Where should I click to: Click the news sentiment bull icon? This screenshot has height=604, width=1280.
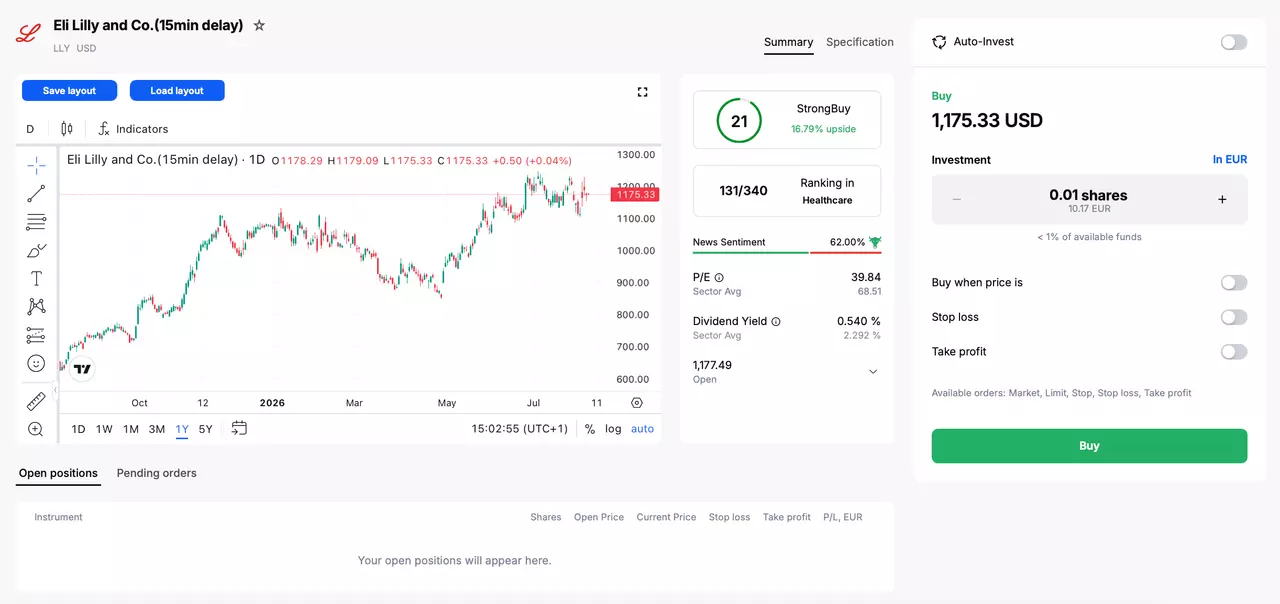[875, 242]
